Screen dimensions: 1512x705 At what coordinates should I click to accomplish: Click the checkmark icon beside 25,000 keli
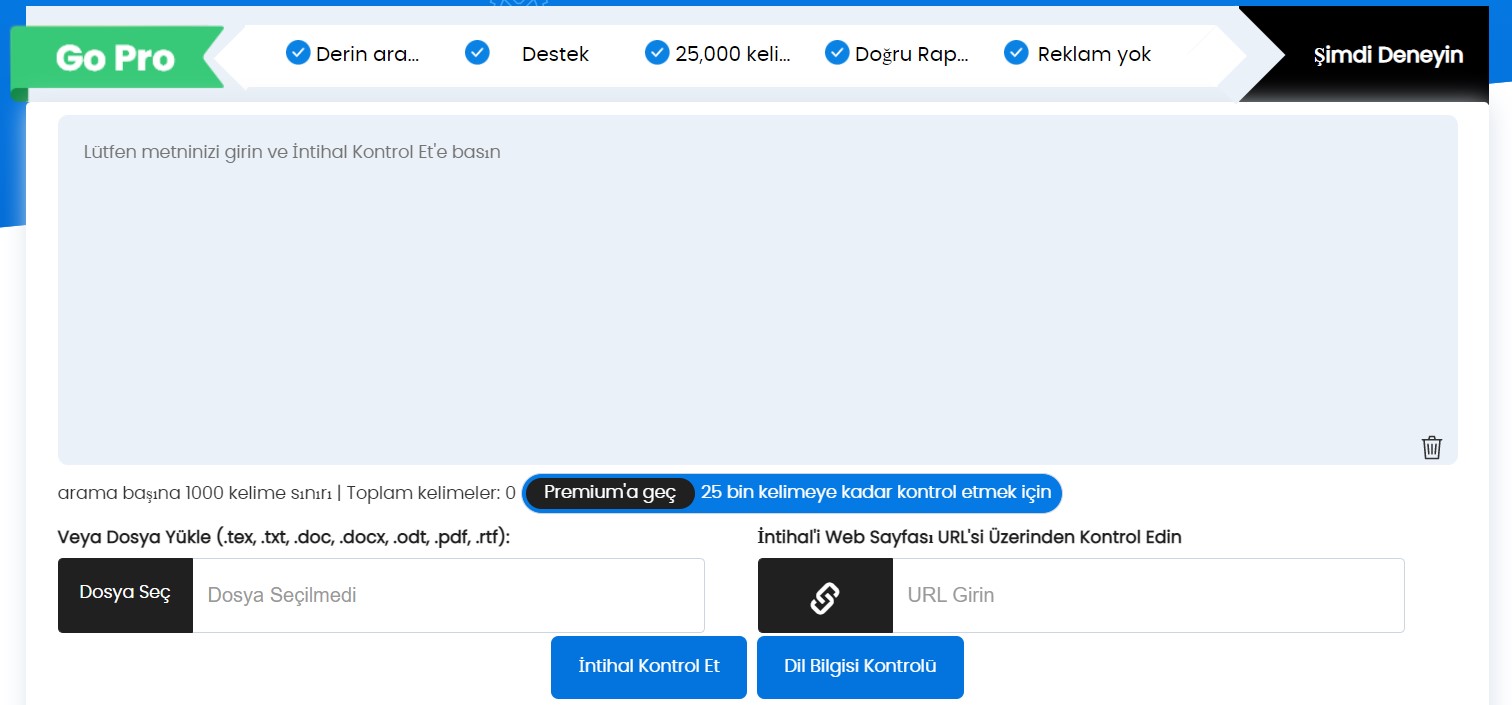click(x=657, y=53)
